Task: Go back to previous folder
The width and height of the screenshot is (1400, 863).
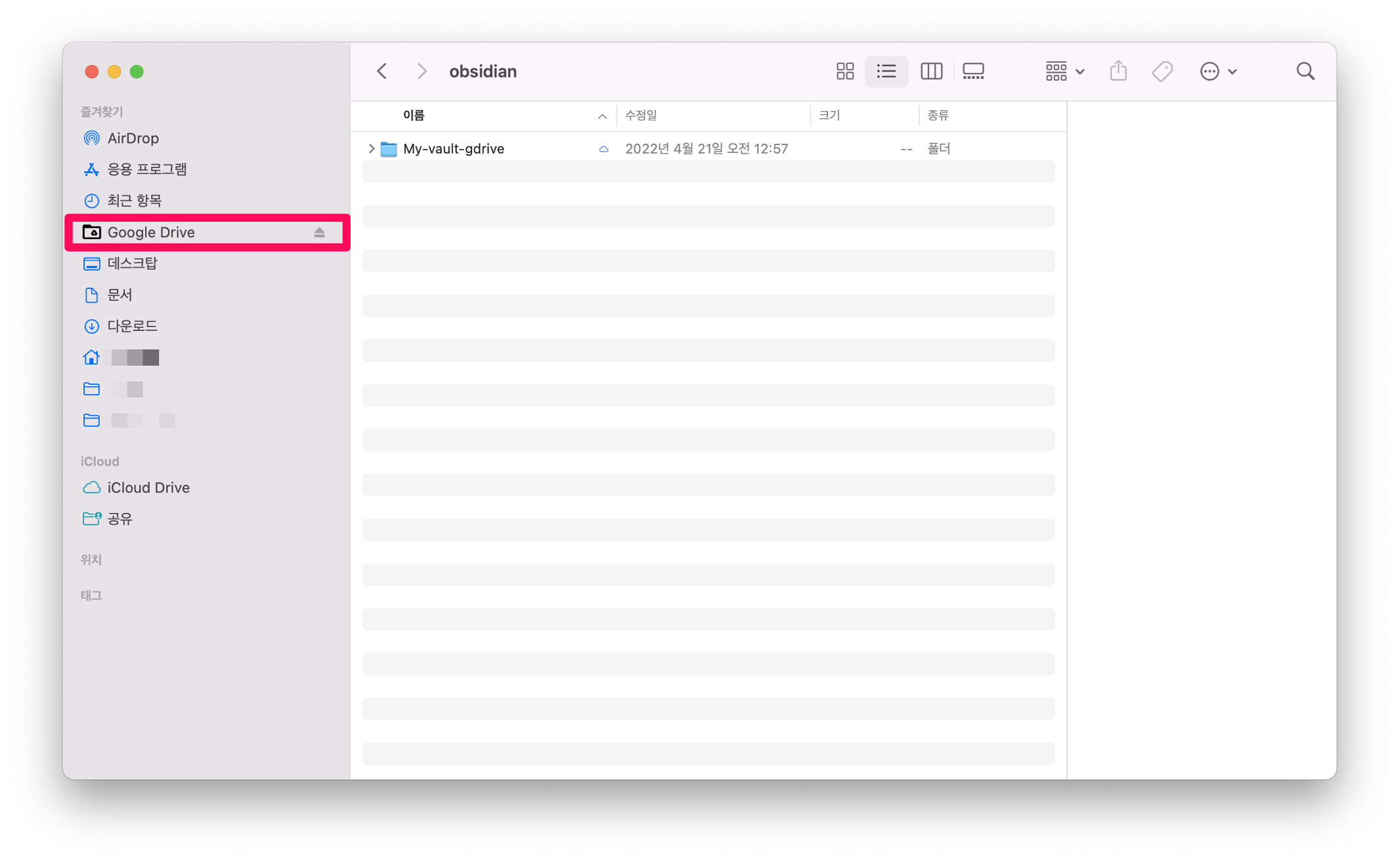Action: coord(382,71)
